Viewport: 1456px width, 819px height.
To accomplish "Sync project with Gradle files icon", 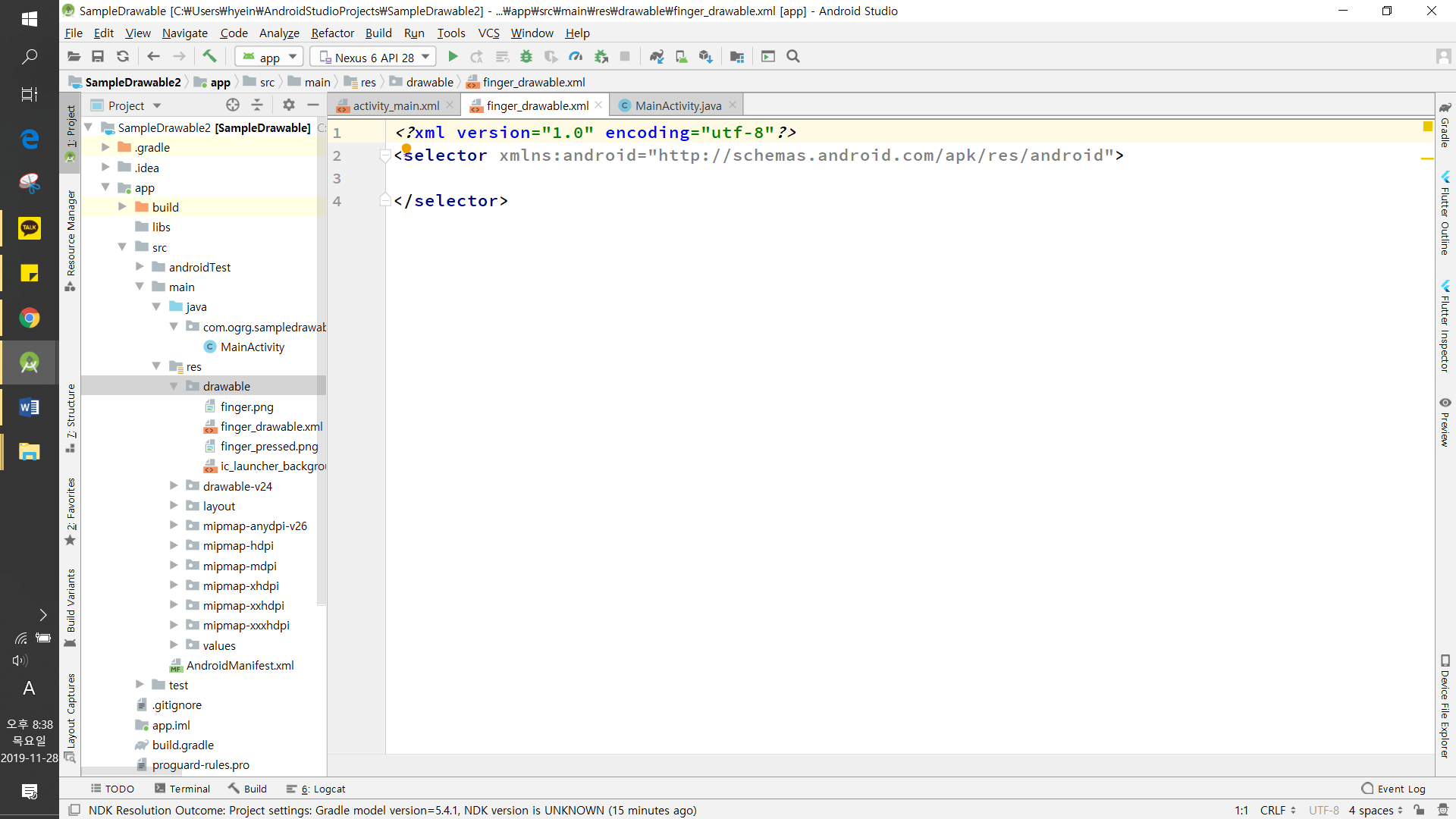I will pyautogui.click(x=657, y=57).
